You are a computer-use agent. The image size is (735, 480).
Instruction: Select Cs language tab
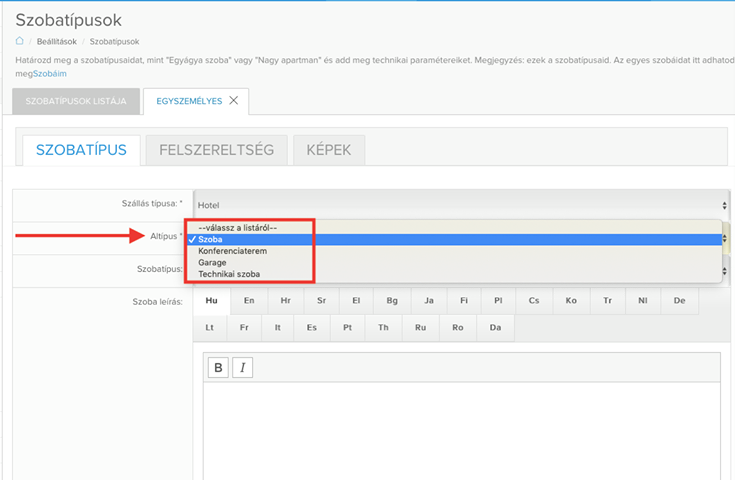click(x=534, y=301)
